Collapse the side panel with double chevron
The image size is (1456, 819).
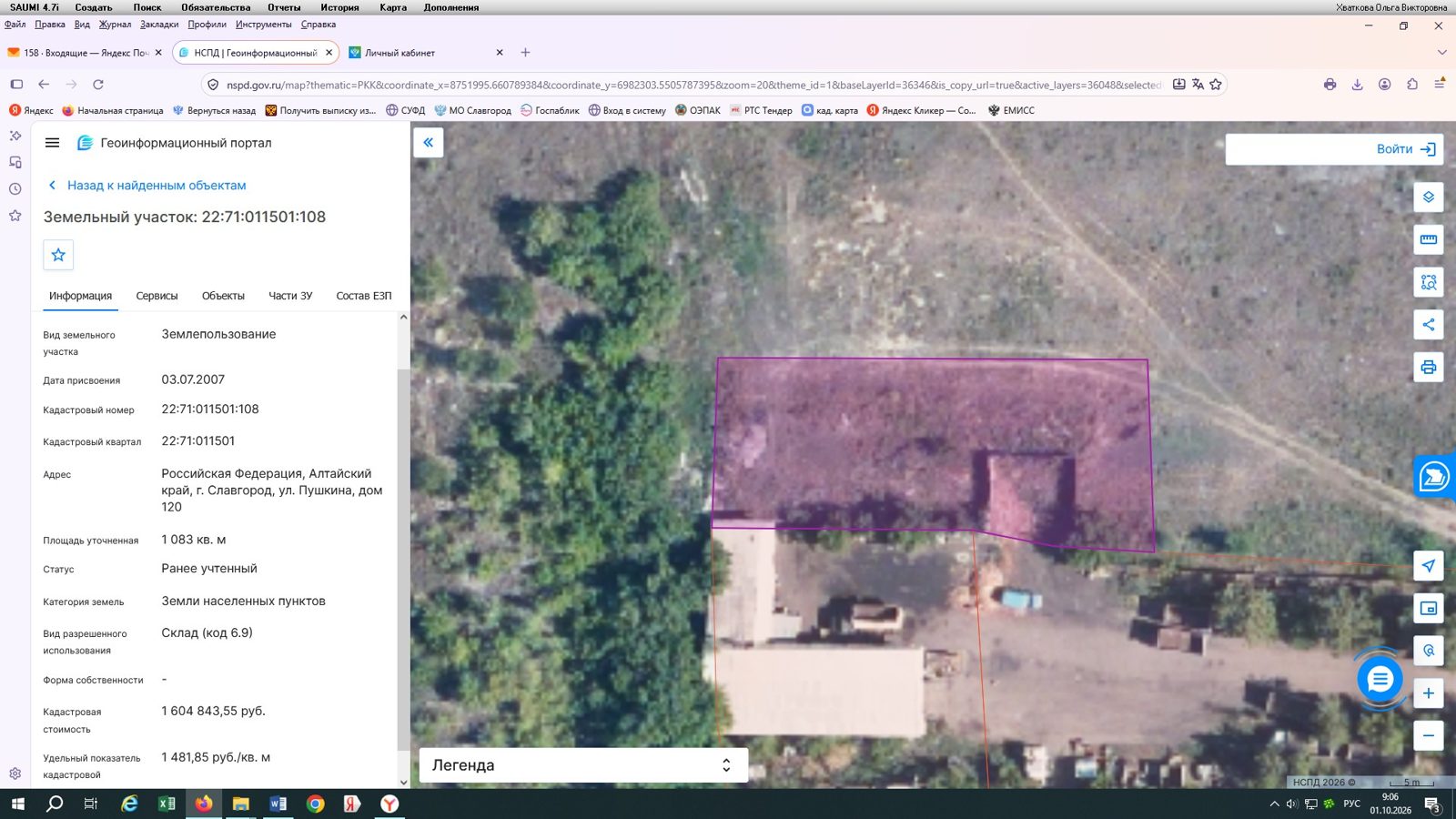click(428, 143)
